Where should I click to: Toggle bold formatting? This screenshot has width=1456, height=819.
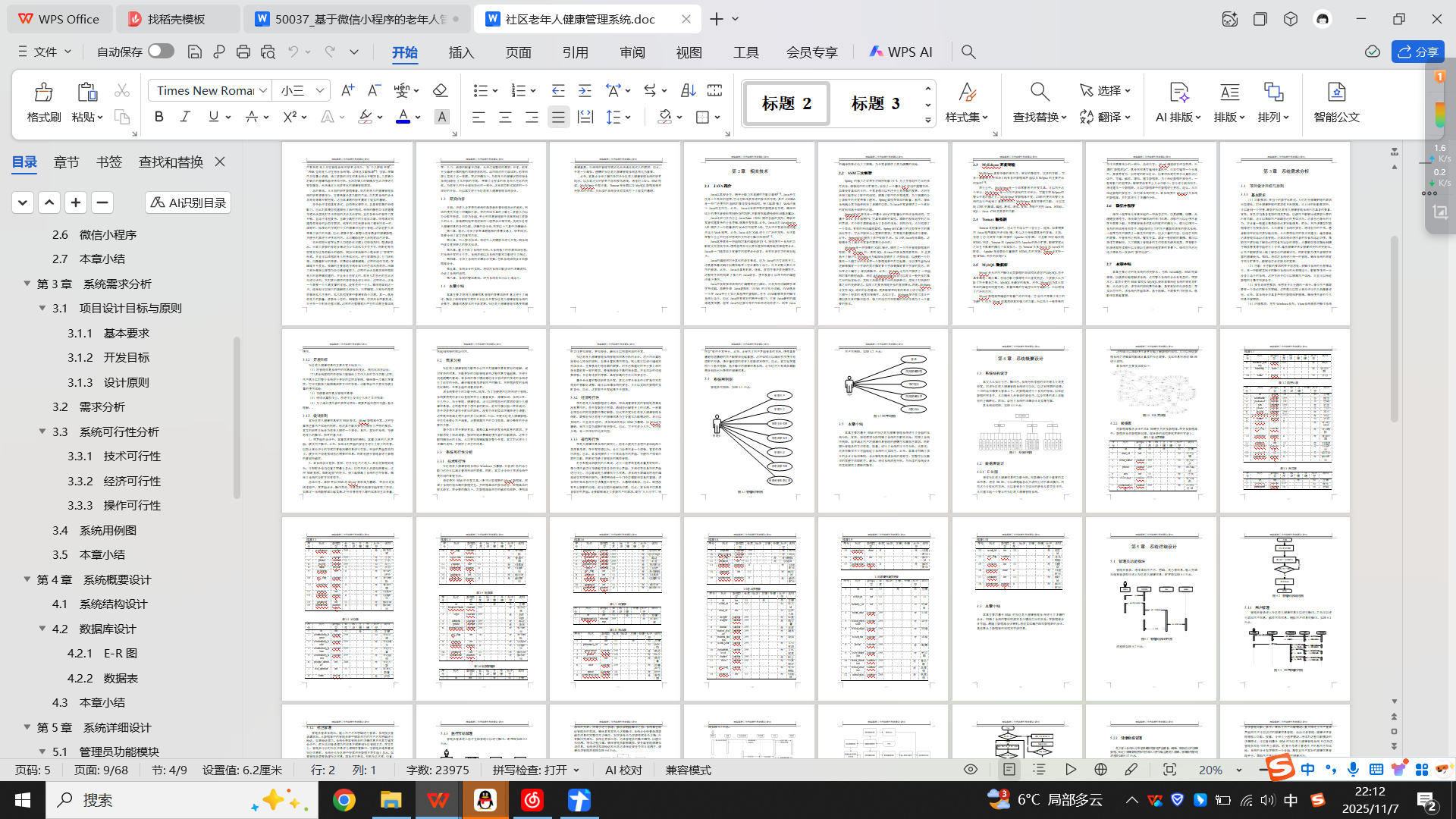pyautogui.click(x=158, y=117)
